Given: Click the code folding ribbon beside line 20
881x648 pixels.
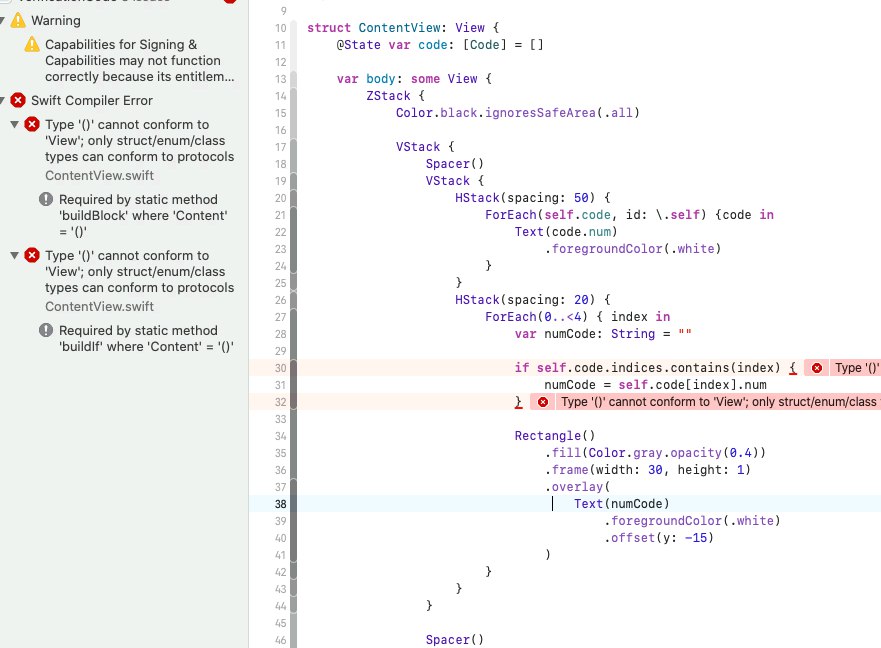Looking at the screenshot, I should pos(293,198).
